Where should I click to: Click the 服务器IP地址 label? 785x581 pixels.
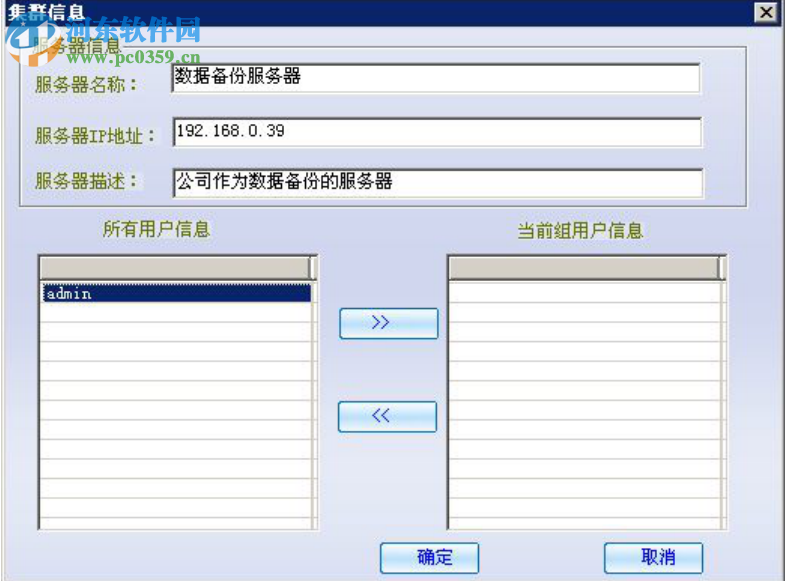[95, 136]
